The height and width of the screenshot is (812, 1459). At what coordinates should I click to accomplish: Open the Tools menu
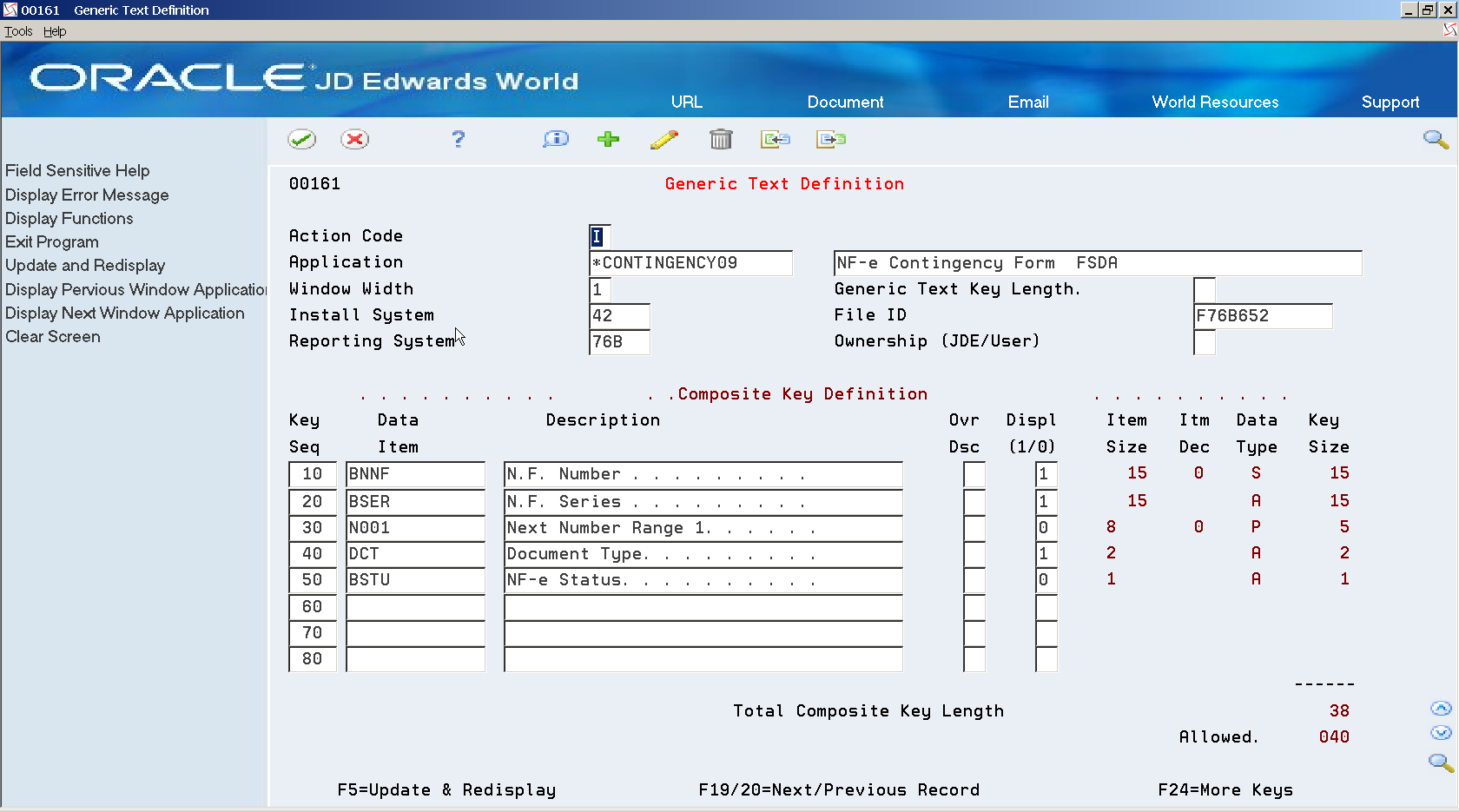(x=18, y=31)
